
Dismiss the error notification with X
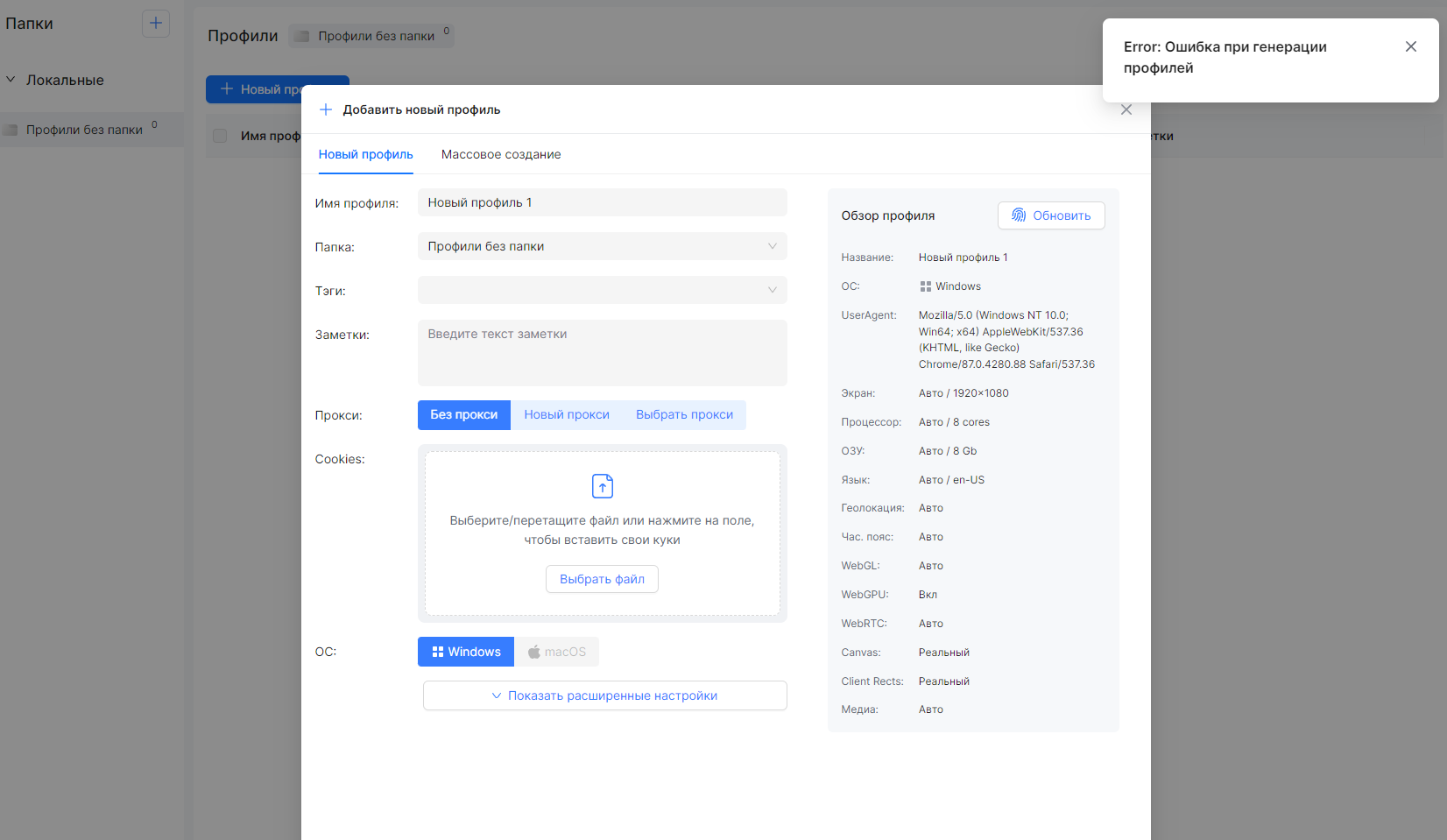pos(1410,46)
